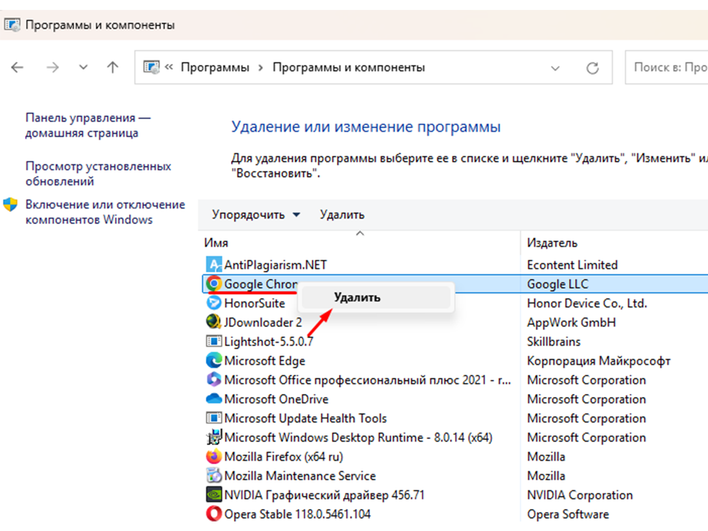The width and height of the screenshot is (708, 531).
Task: Click Honor Device Co., Ltd. publisher
Action: point(587,303)
